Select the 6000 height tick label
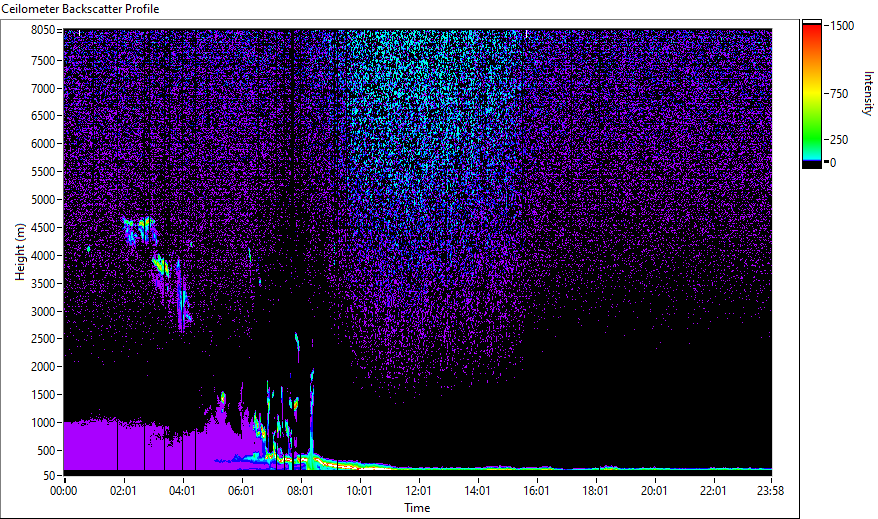This screenshot has height=519, width=878. 43,144
